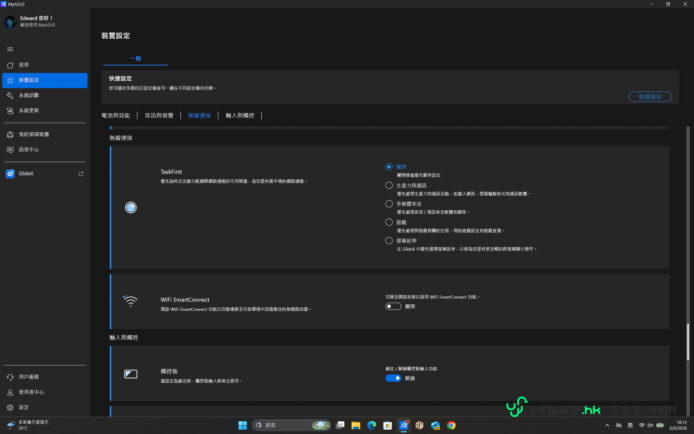Screen dimensions: 694x434
Task: Show hidden system tray icons
Action: click(x=607, y=425)
